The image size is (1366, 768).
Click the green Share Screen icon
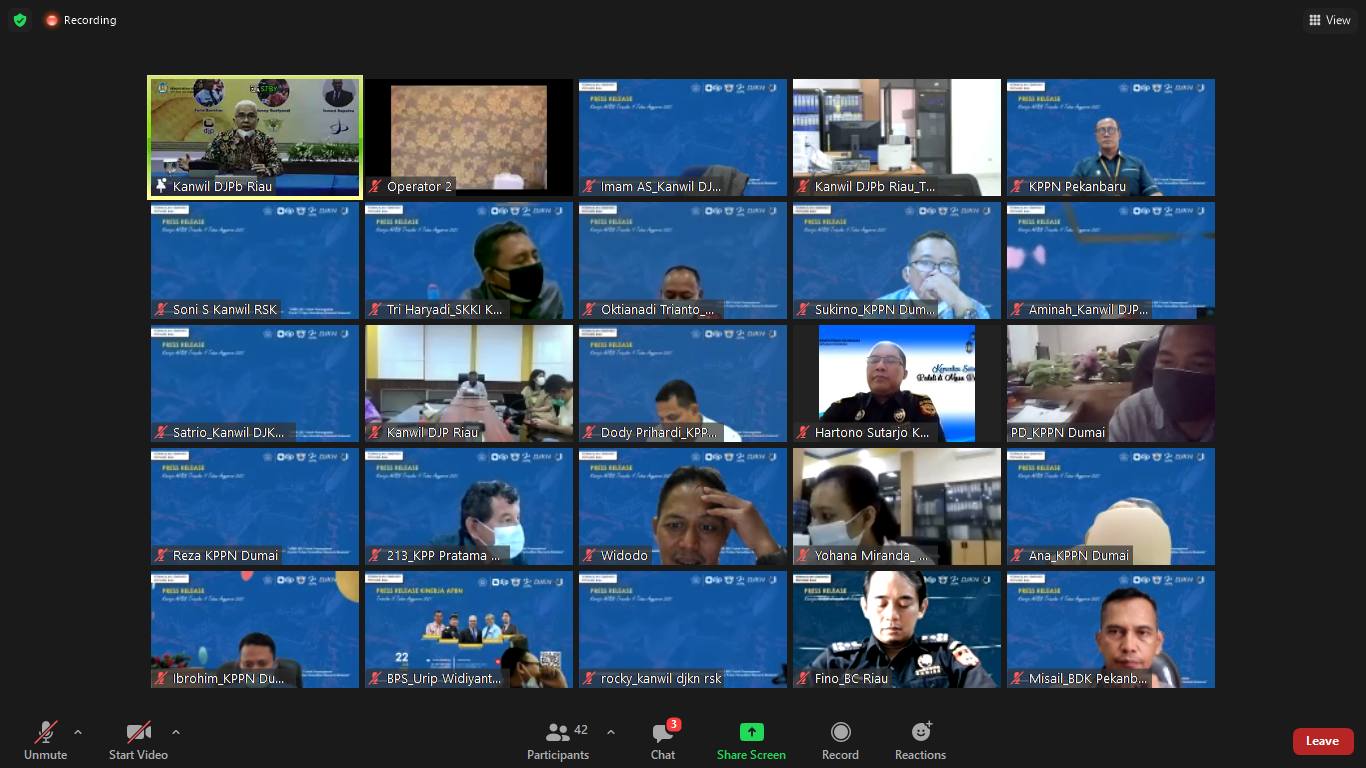point(751,733)
